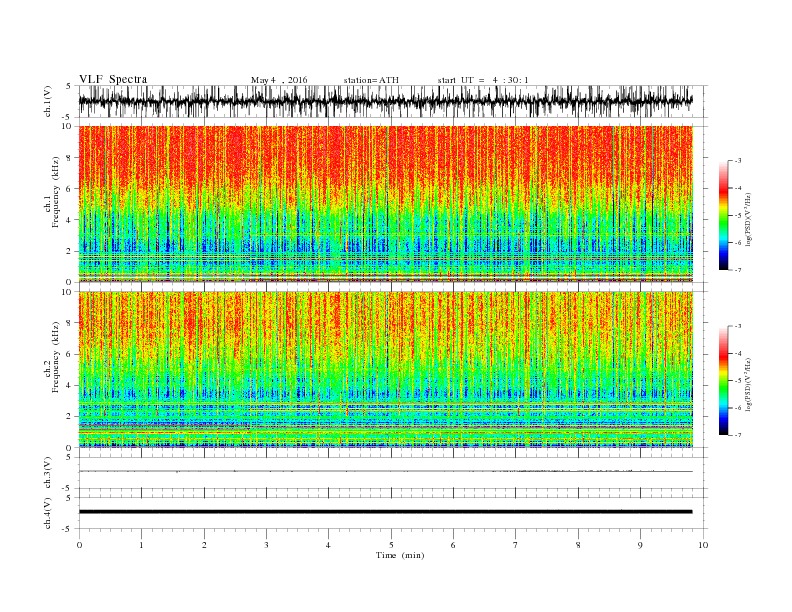This screenshot has width=792, height=612.
Task: Click time axis tick label "1"
Action: tap(141, 545)
